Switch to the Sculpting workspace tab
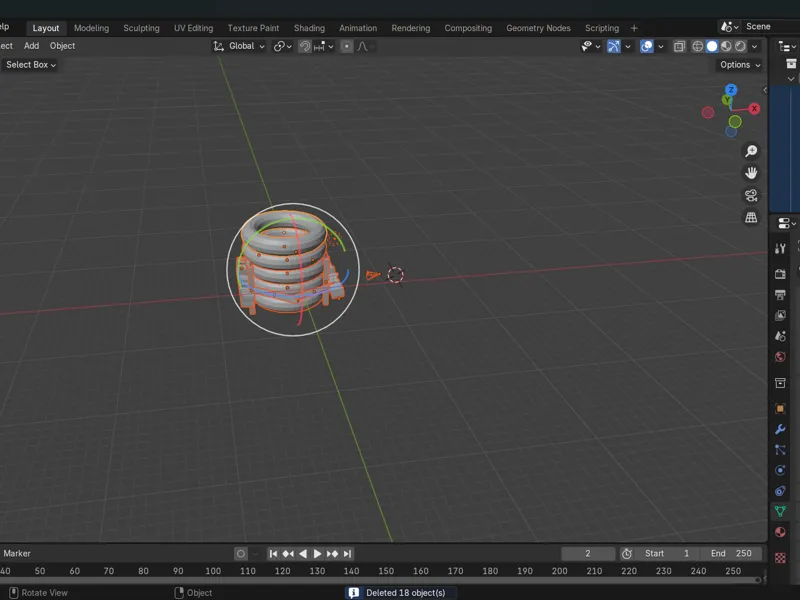Screen dimensions: 800x600 pos(141,28)
